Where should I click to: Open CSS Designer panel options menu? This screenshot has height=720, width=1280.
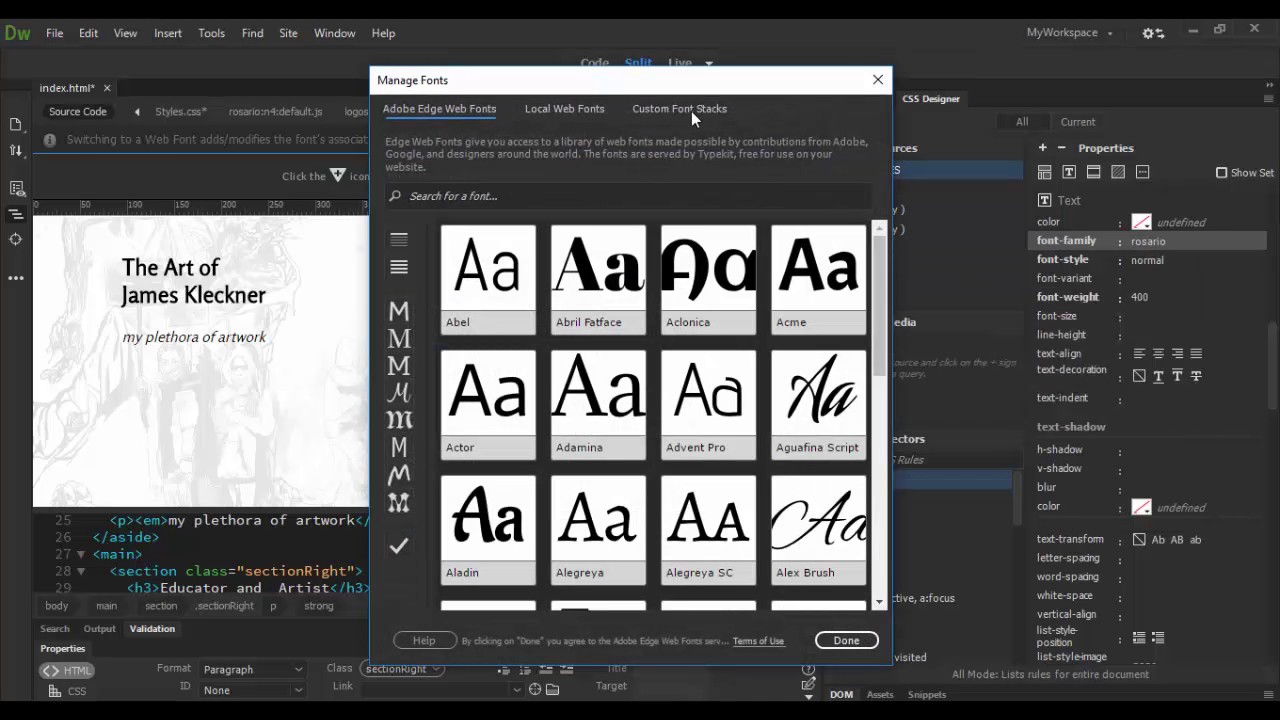[1269, 99]
